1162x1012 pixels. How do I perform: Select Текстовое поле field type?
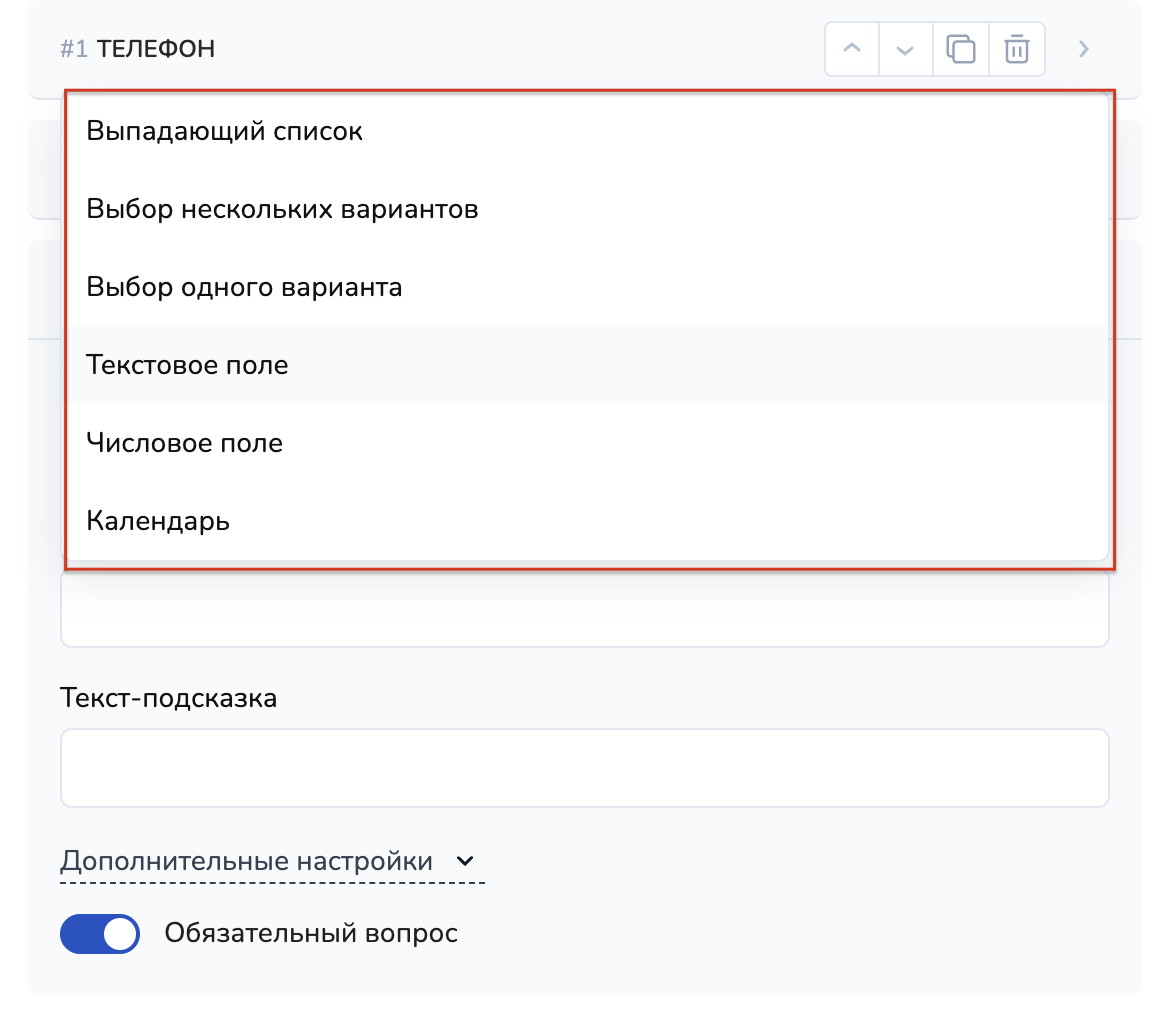click(187, 366)
